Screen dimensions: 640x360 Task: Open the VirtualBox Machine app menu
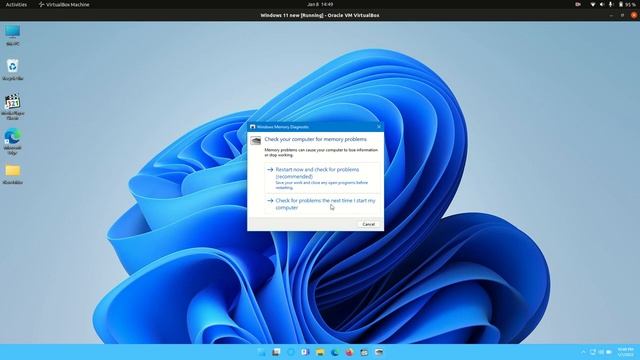point(64,4)
